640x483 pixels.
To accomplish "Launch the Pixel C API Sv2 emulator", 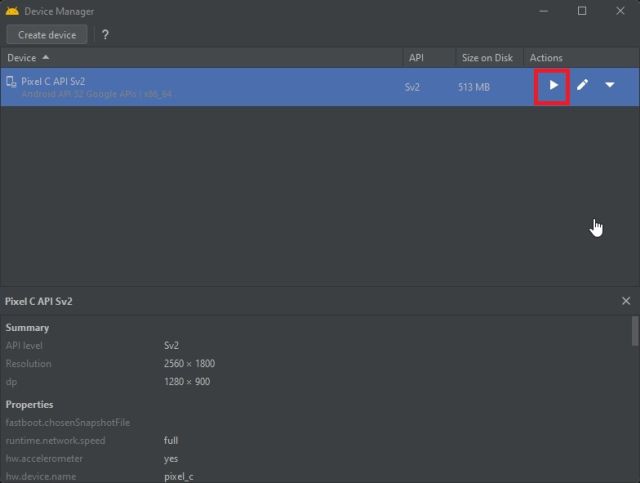I will [553, 85].
